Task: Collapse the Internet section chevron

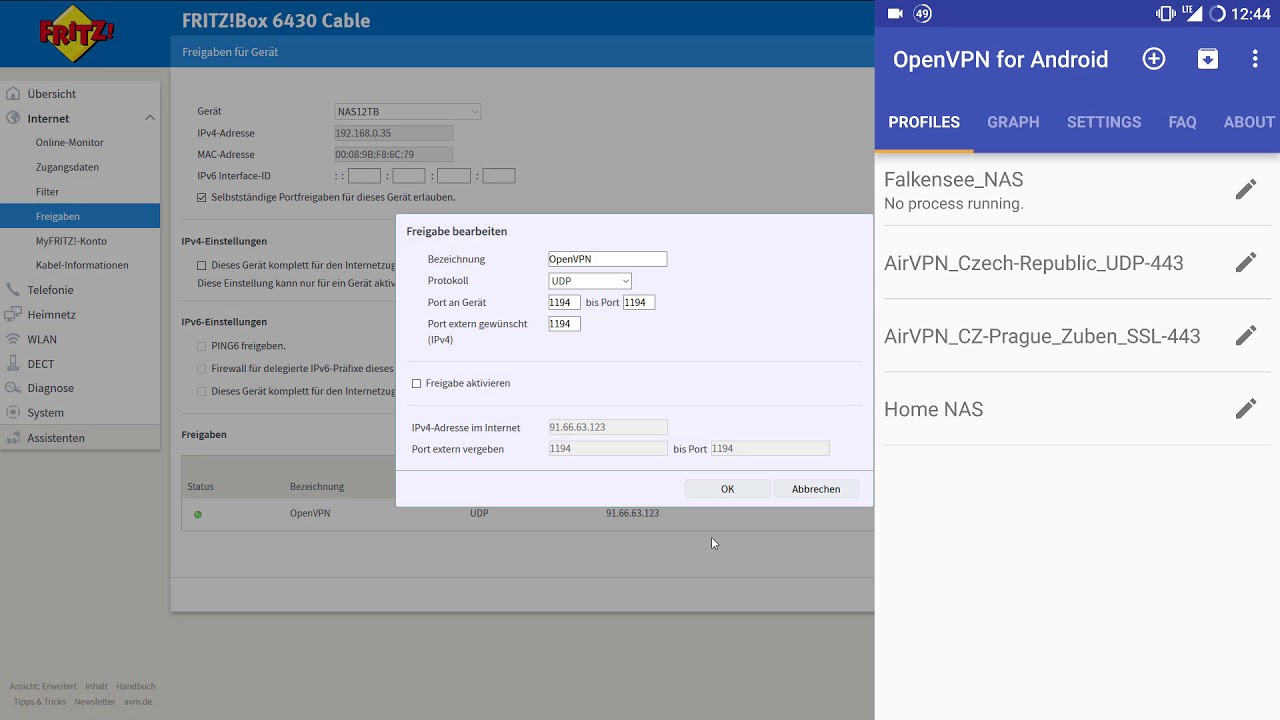Action: (149, 118)
